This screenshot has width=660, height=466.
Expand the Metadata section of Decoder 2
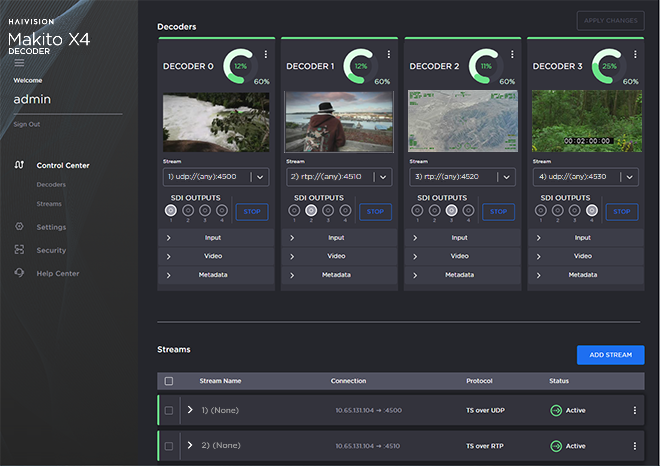pos(459,274)
